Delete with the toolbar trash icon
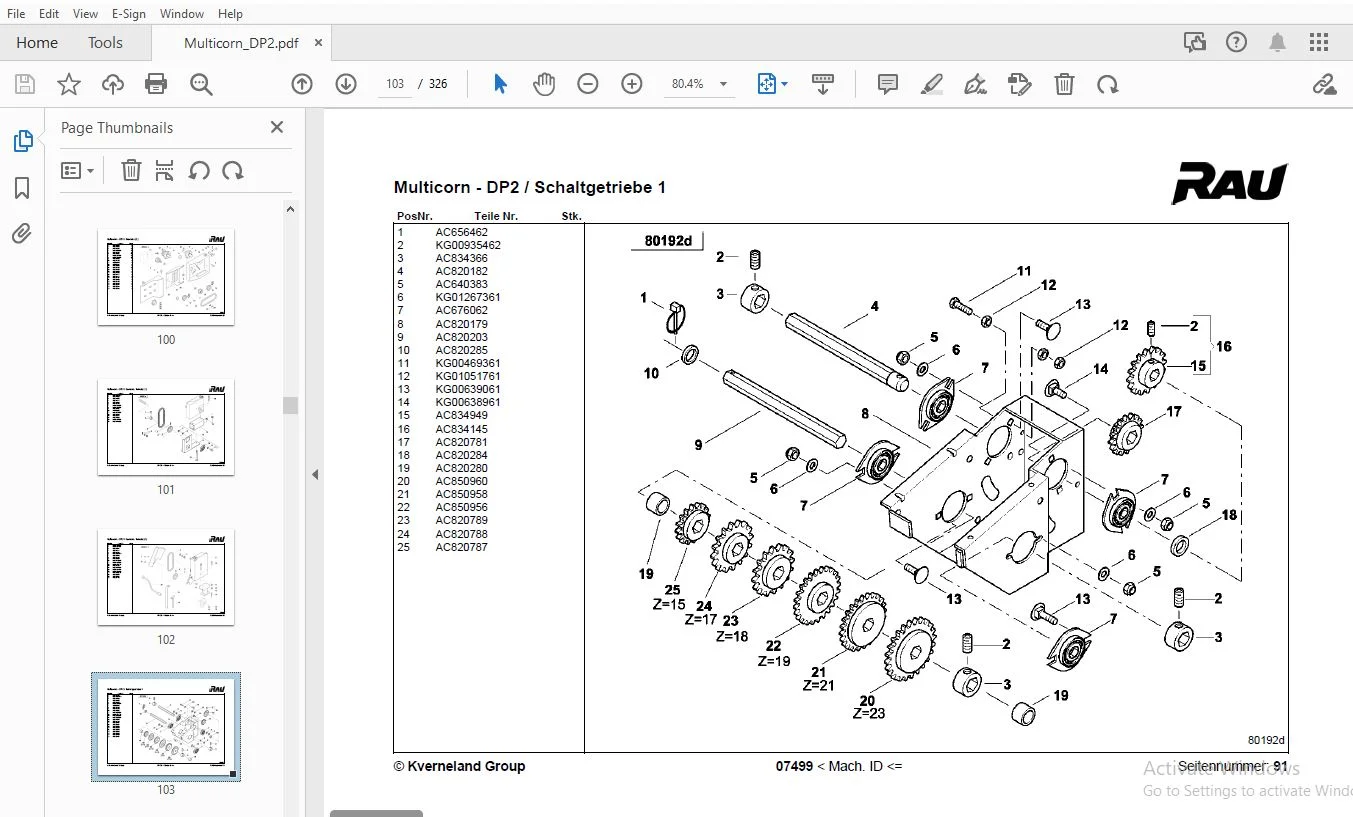1353x817 pixels. [1065, 84]
